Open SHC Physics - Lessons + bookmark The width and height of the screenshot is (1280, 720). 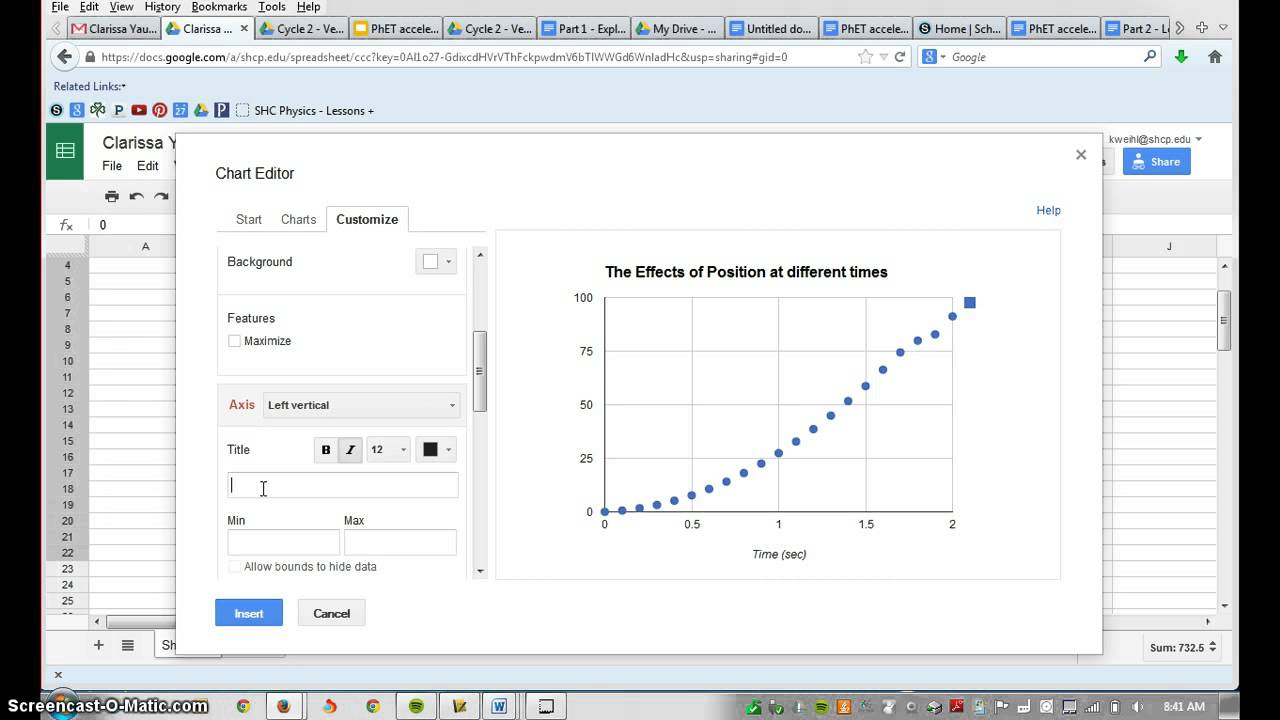click(x=304, y=110)
